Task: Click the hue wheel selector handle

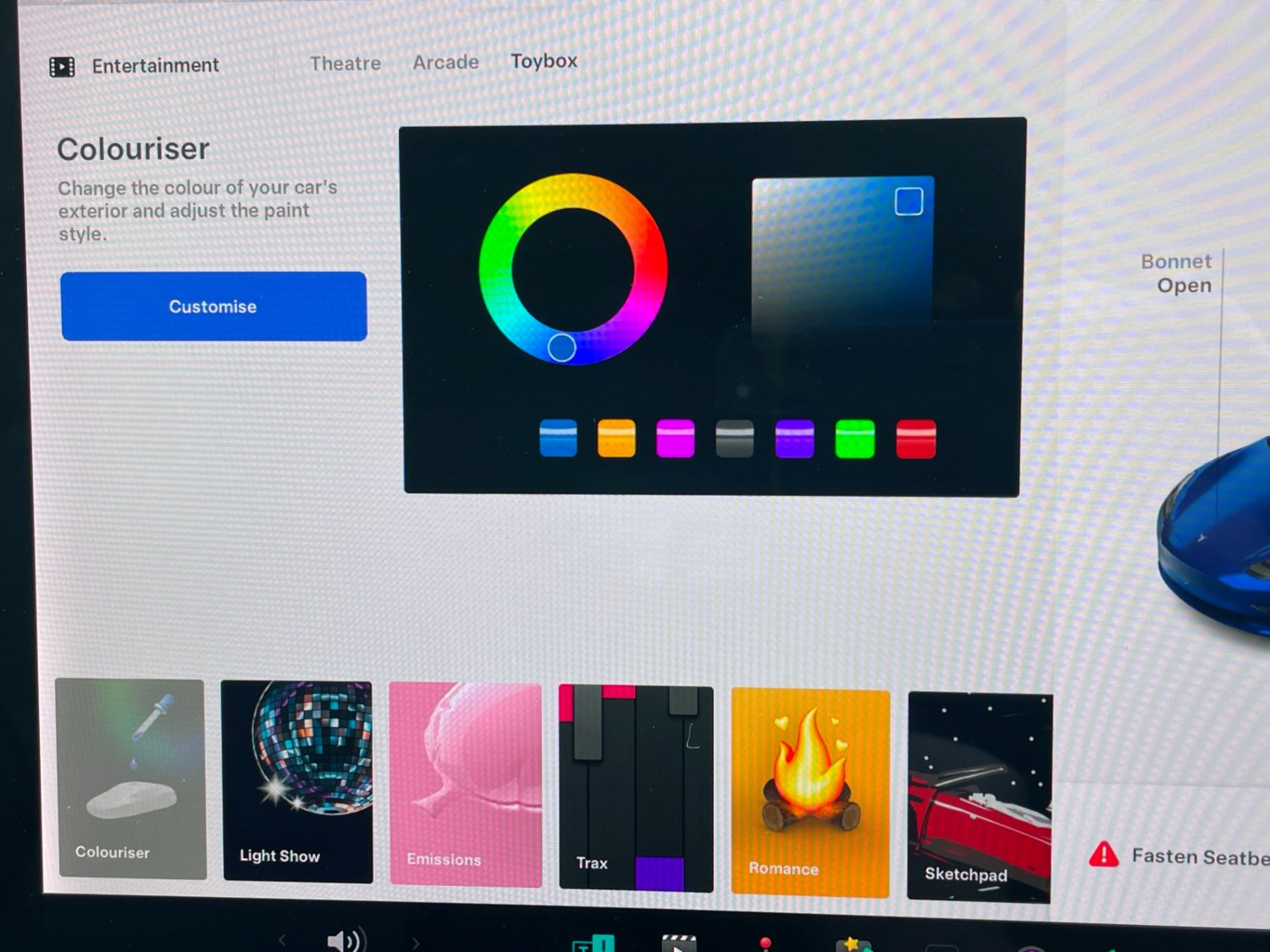Action: [561, 347]
